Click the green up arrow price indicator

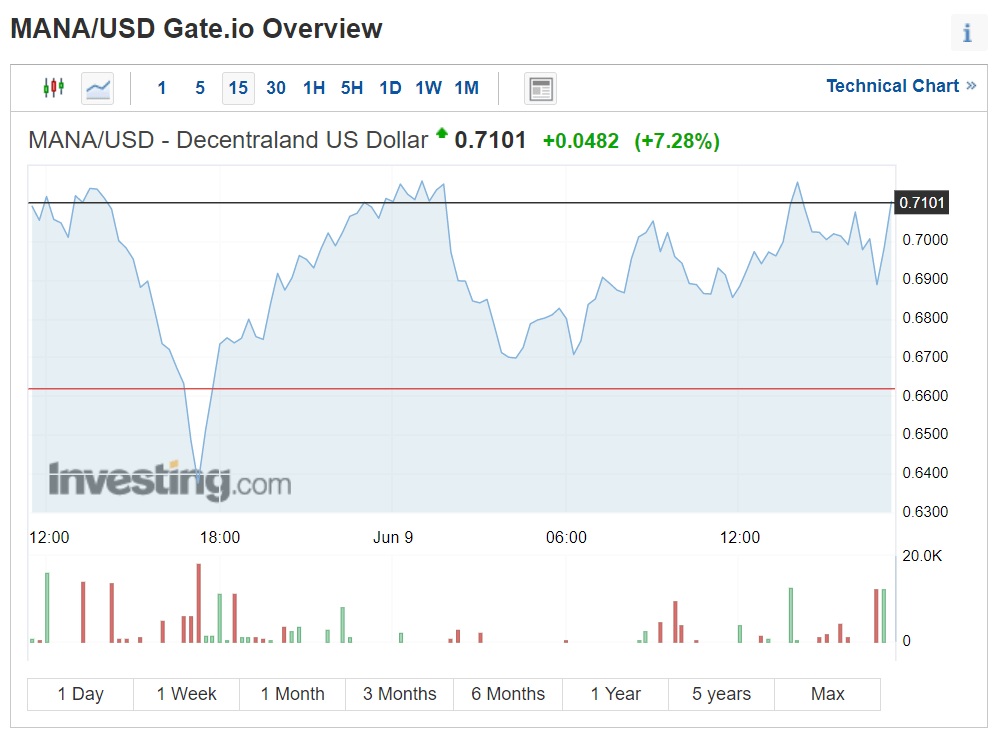point(441,133)
